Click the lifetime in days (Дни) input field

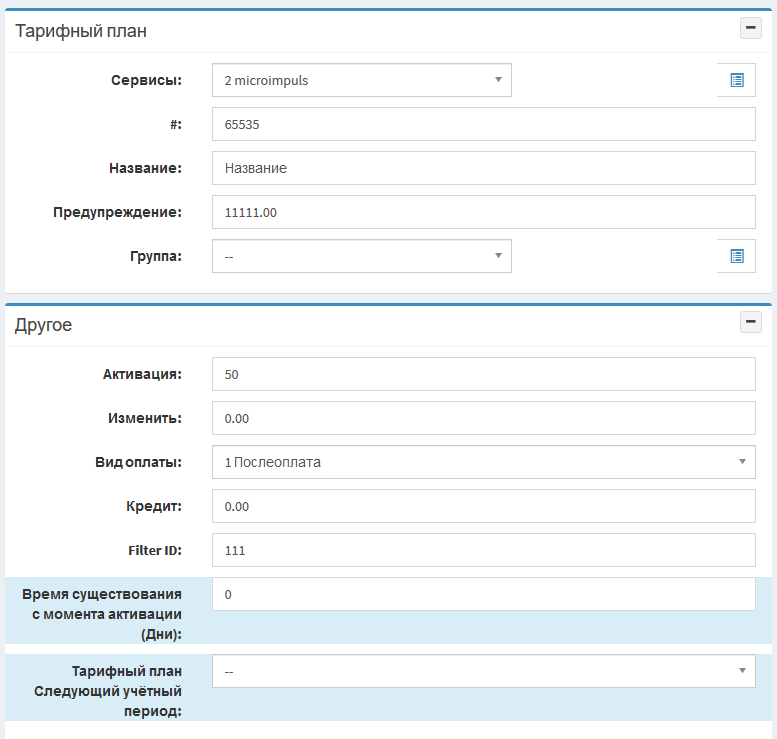pyautogui.click(x=483, y=594)
